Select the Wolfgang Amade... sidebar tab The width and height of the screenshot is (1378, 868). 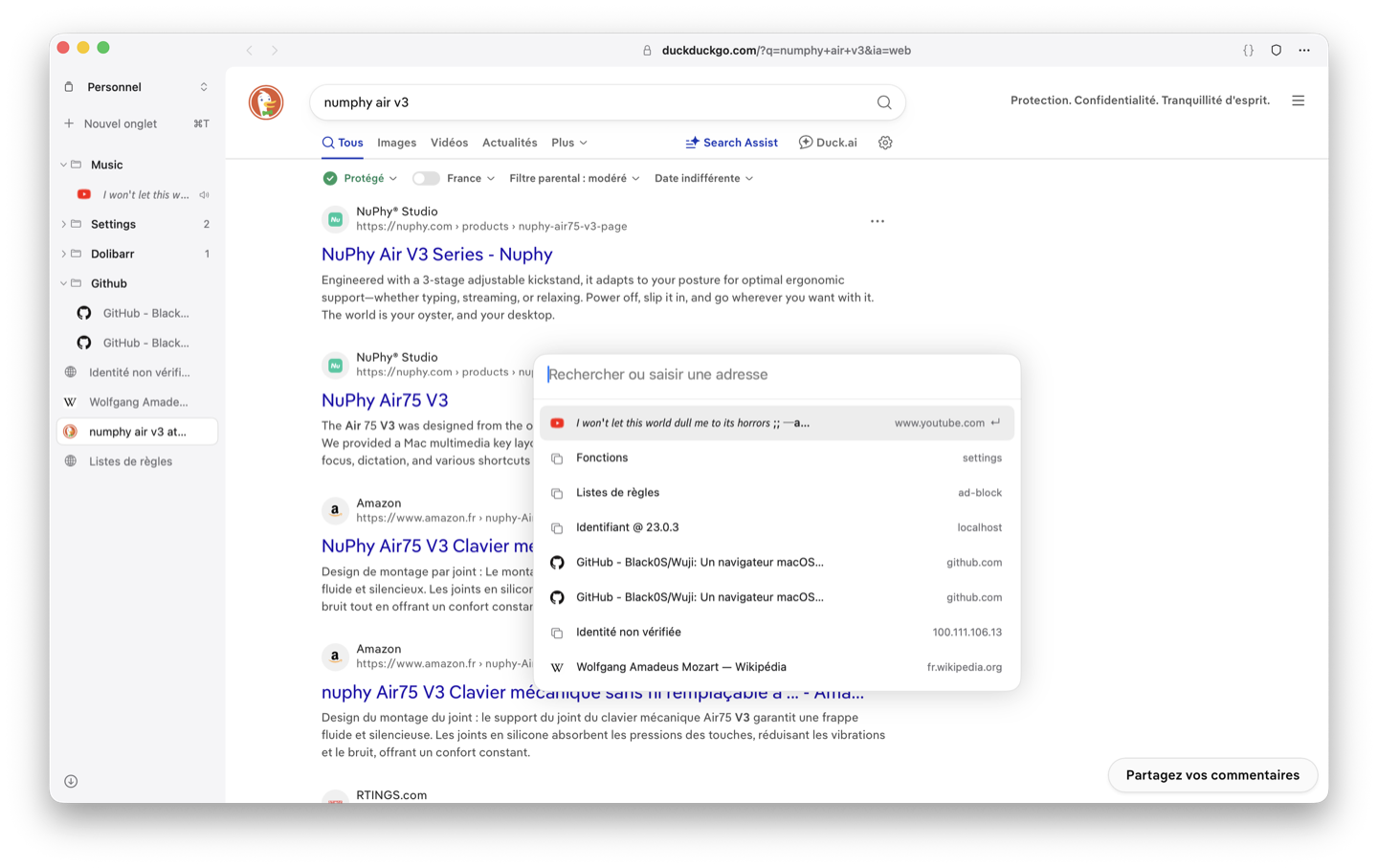point(137,402)
